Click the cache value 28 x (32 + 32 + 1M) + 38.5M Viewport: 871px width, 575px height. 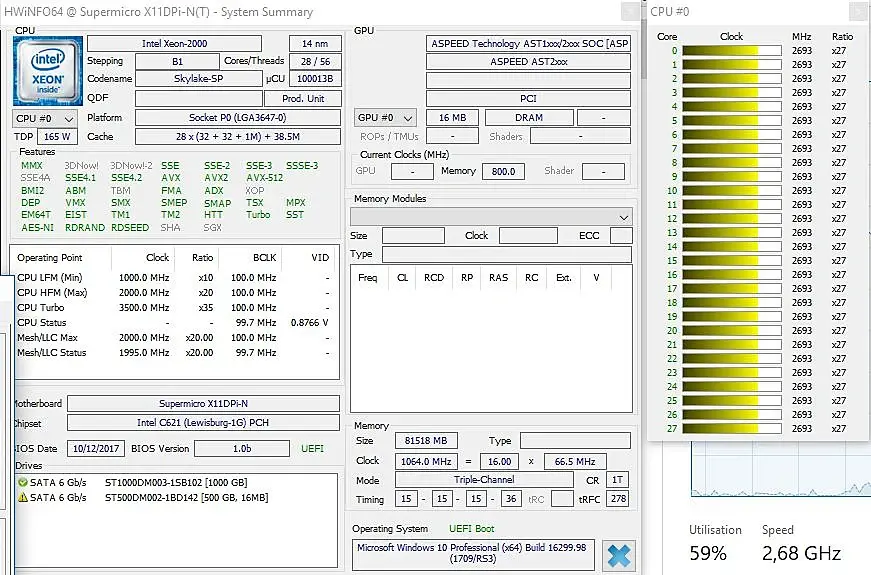pyautogui.click(x=238, y=137)
